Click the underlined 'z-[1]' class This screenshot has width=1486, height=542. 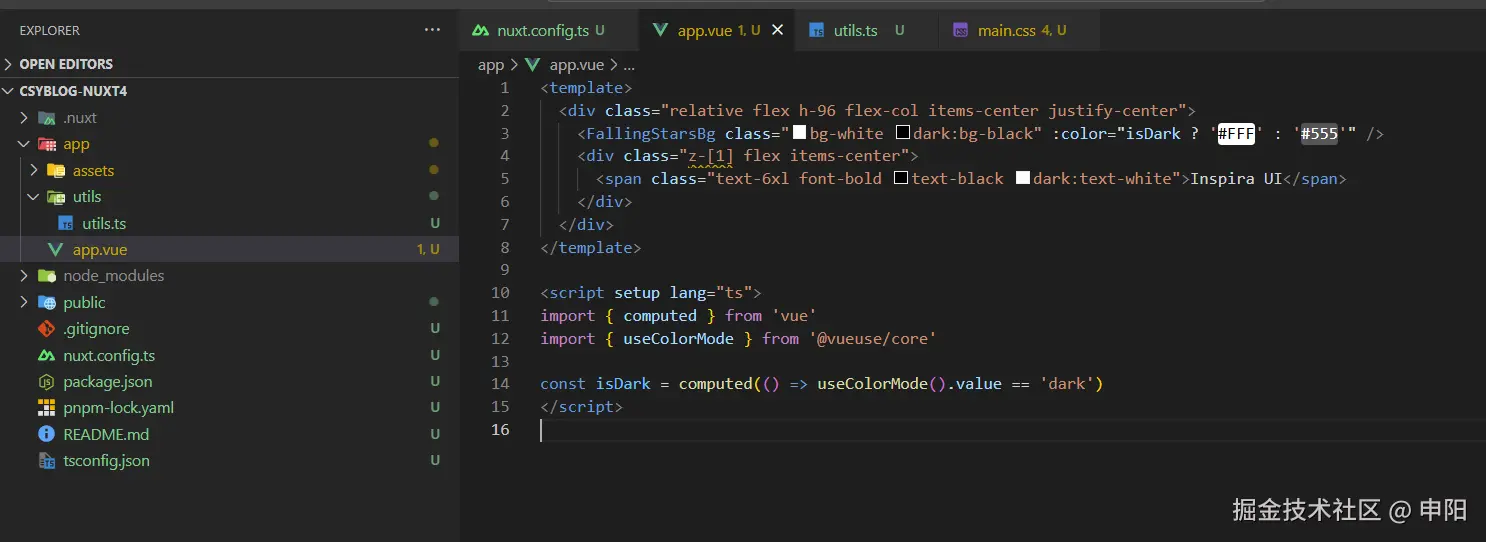pyautogui.click(x=711, y=156)
